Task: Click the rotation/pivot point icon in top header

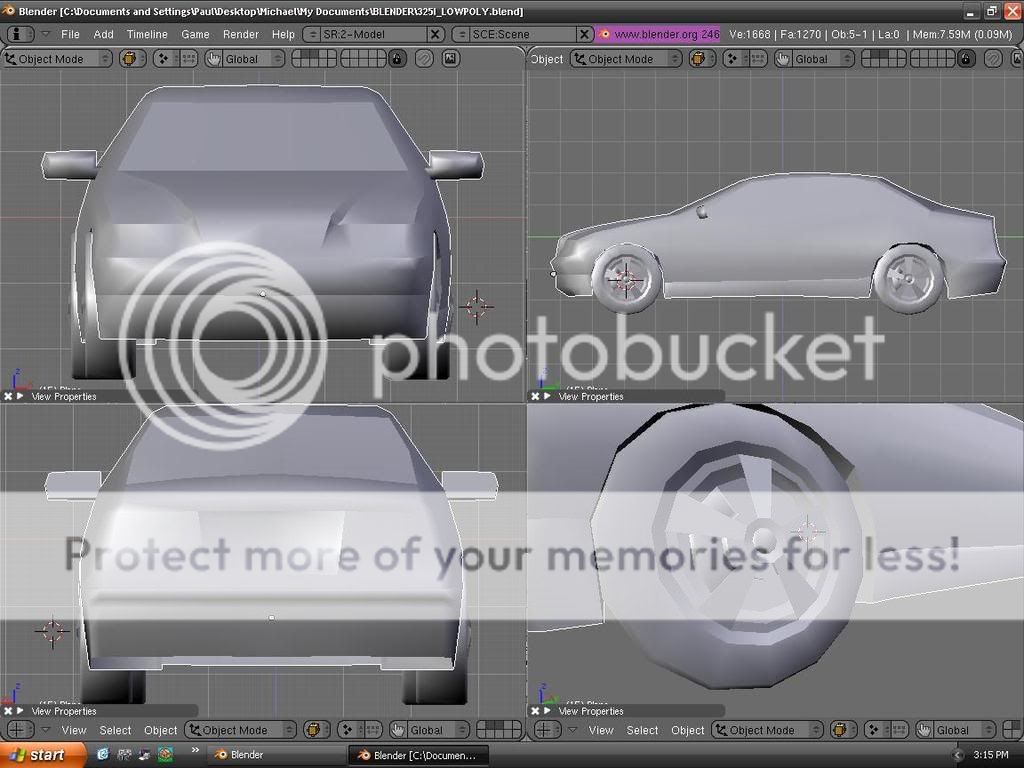Action: pyautogui.click(x=163, y=59)
